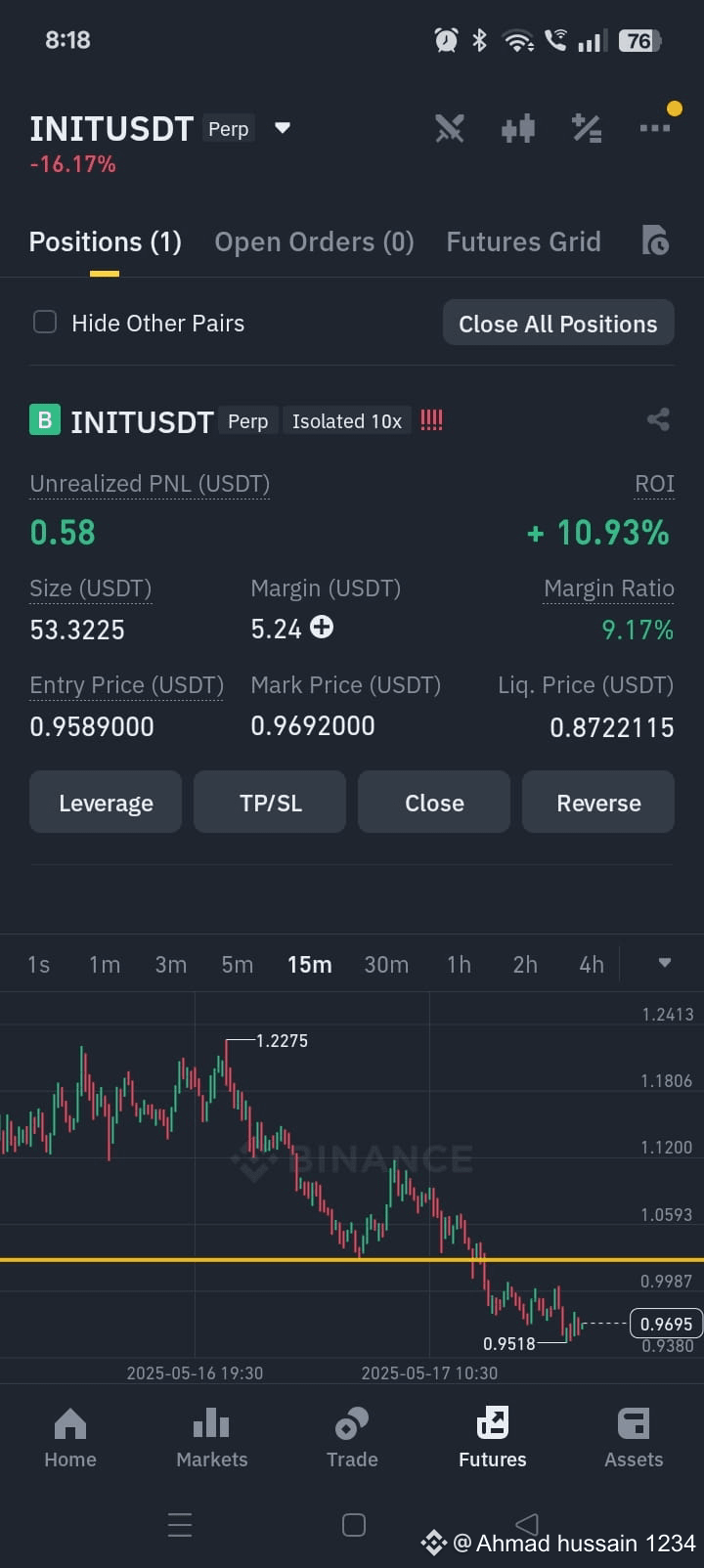Tap the Liq. Price value 0.8722115
The image size is (704, 1568).
click(612, 727)
